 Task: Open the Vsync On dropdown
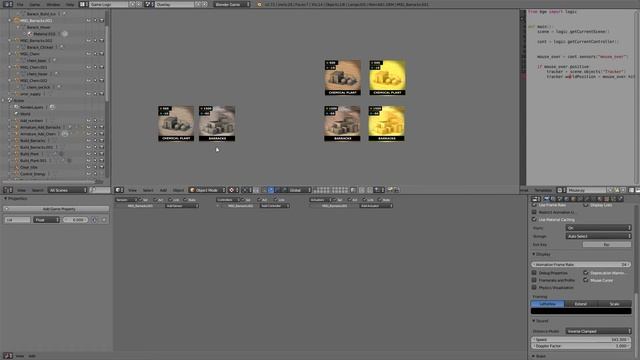(598, 228)
